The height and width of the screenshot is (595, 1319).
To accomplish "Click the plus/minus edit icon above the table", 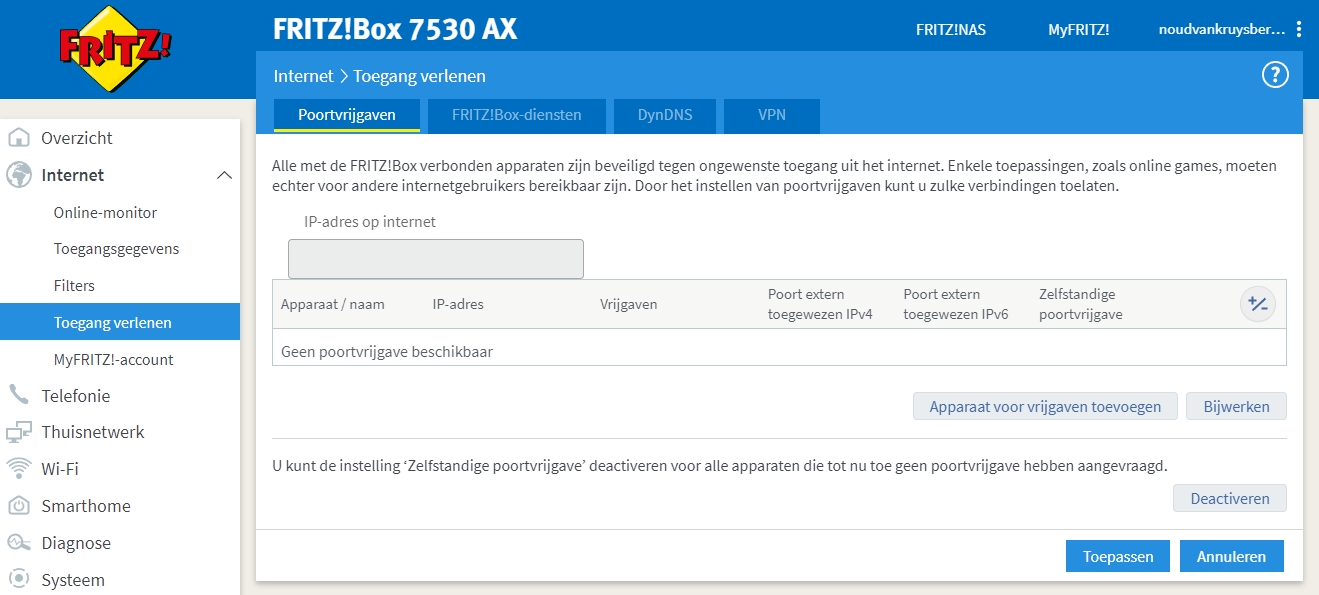I will click(1258, 303).
